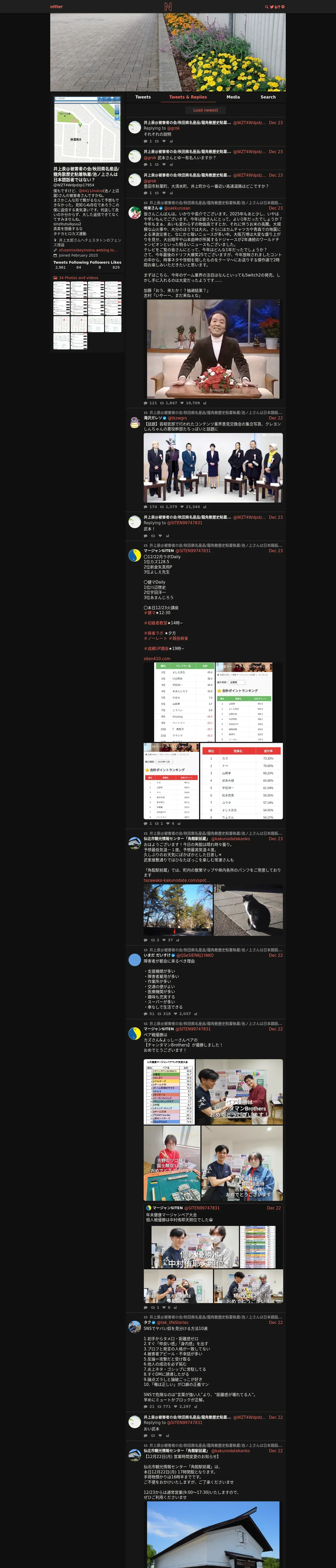
Task: Click the heart icon on '武本！' reply
Action: coord(161,536)
